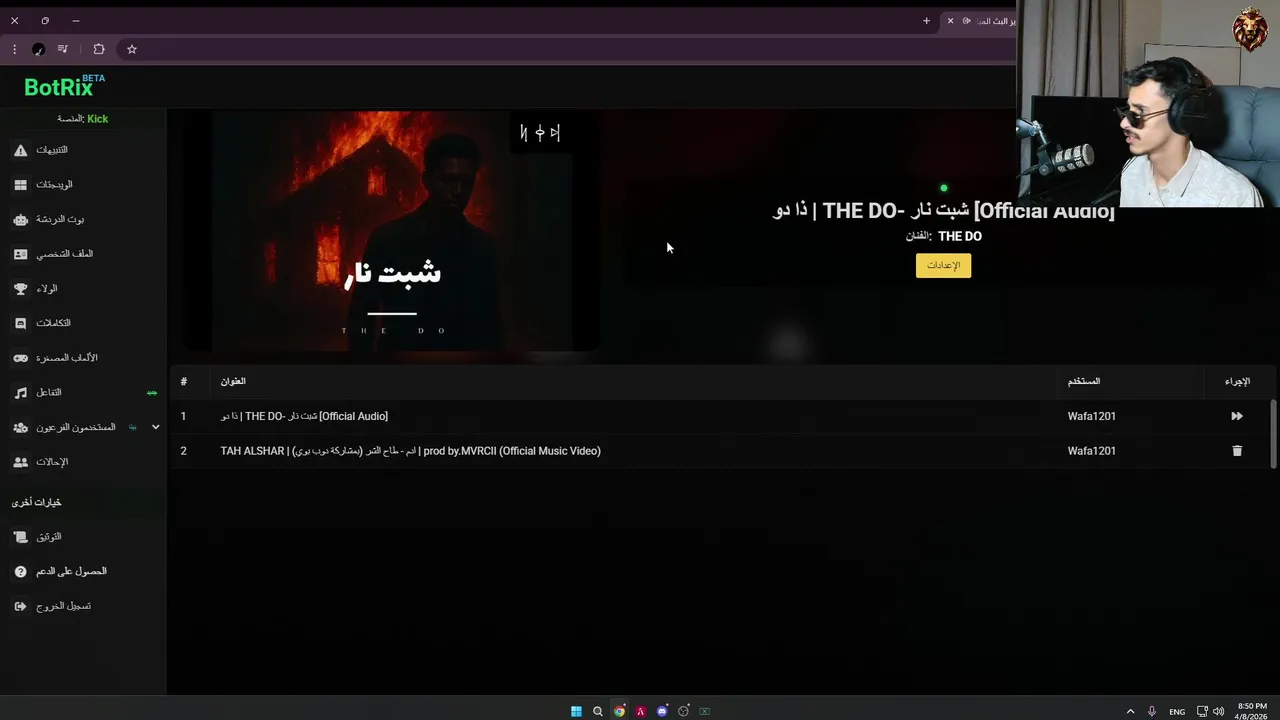
Task: Click the browser profile avatar
Action: tap(38, 49)
